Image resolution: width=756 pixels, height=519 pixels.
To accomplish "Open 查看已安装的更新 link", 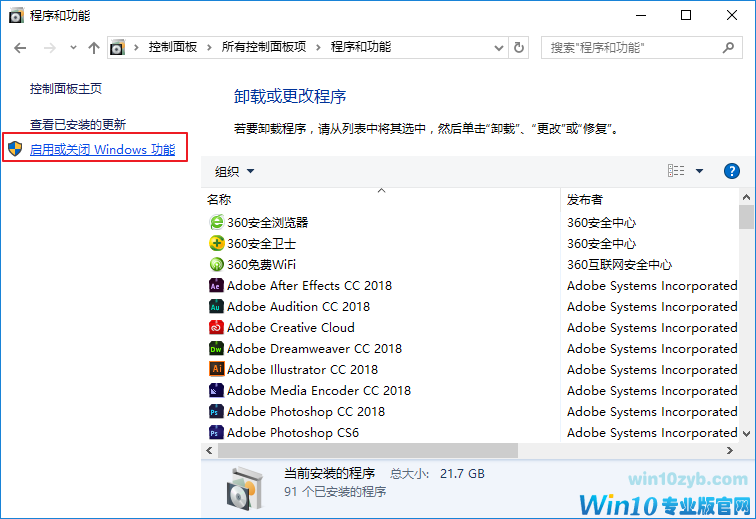I will coord(78,124).
